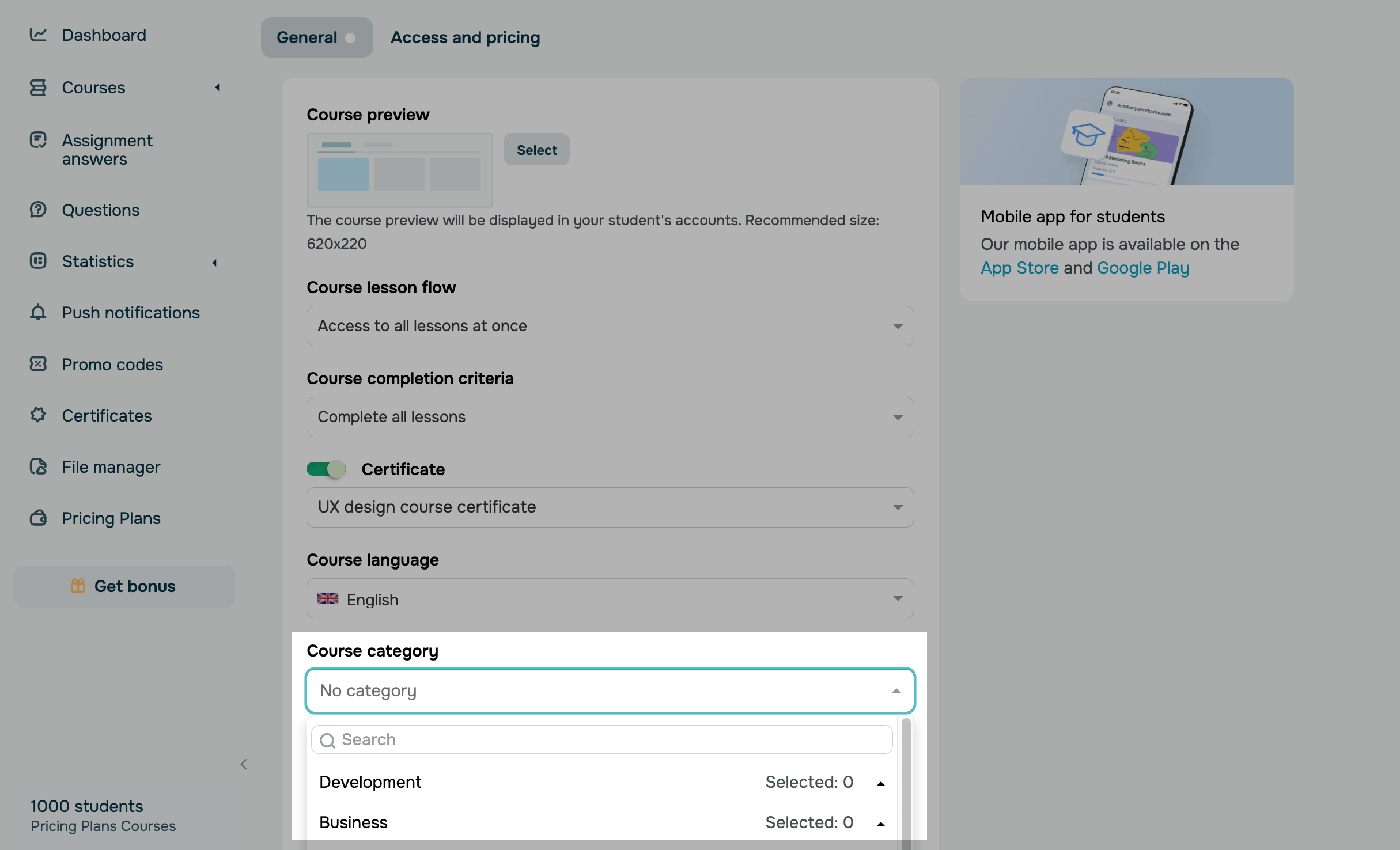The width and height of the screenshot is (1400, 850).
Task: Open the Google Play link
Action: [x=1142, y=268]
